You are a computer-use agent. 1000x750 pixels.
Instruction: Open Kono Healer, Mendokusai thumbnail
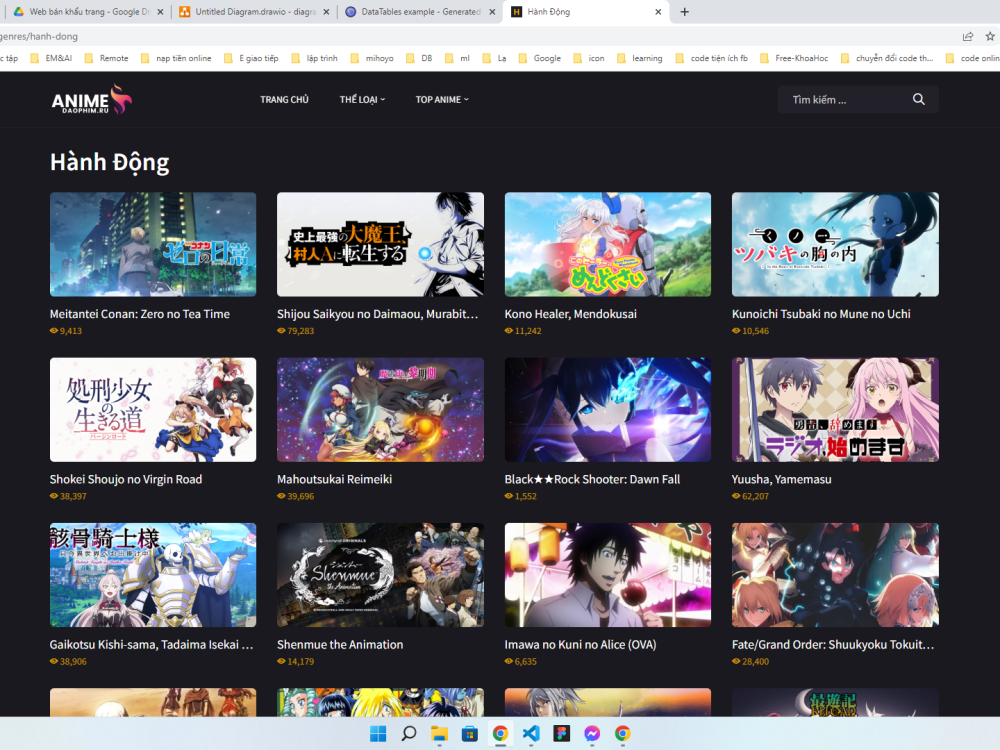point(608,244)
